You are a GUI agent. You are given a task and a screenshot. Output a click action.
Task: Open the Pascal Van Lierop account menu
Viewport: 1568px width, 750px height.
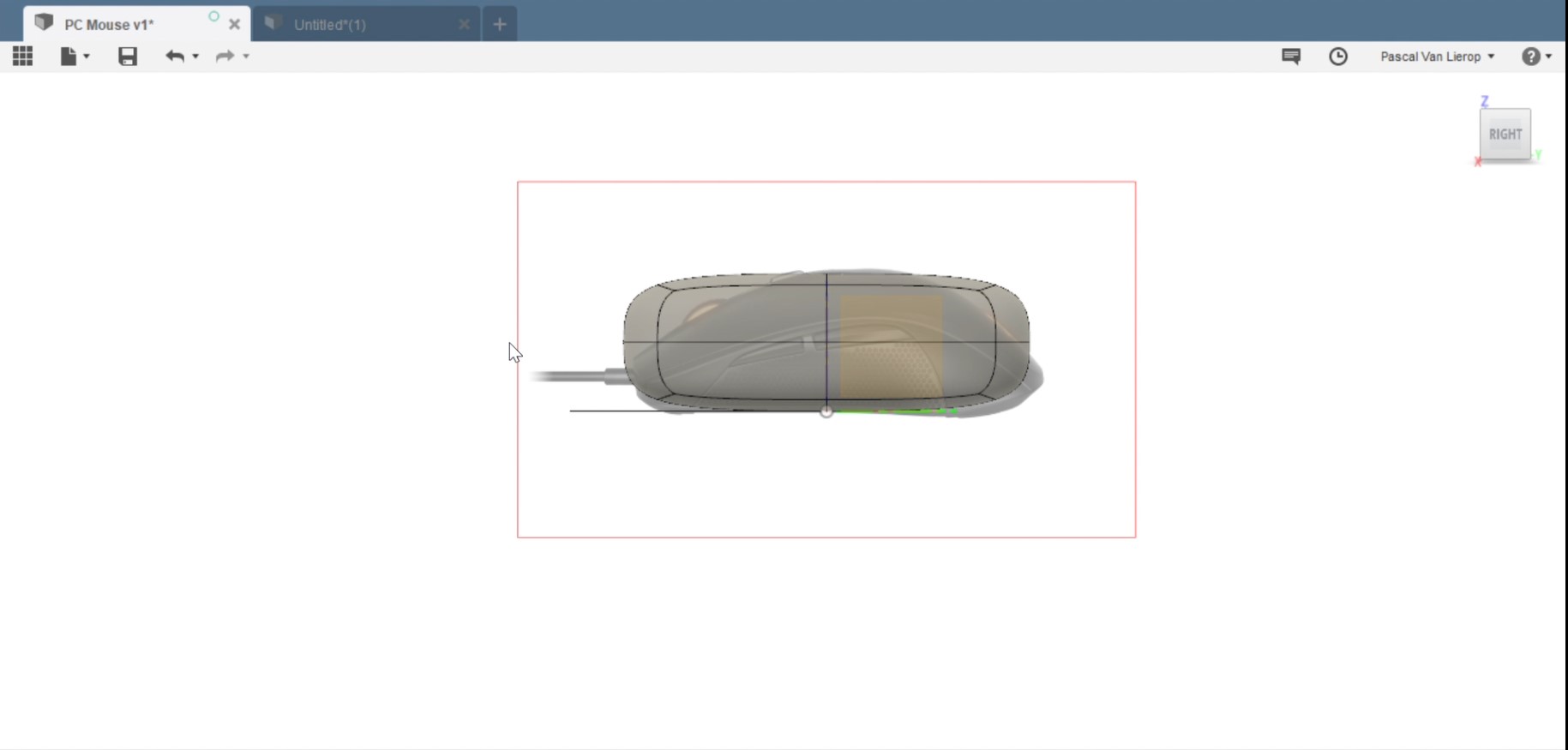pyautogui.click(x=1438, y=57)
